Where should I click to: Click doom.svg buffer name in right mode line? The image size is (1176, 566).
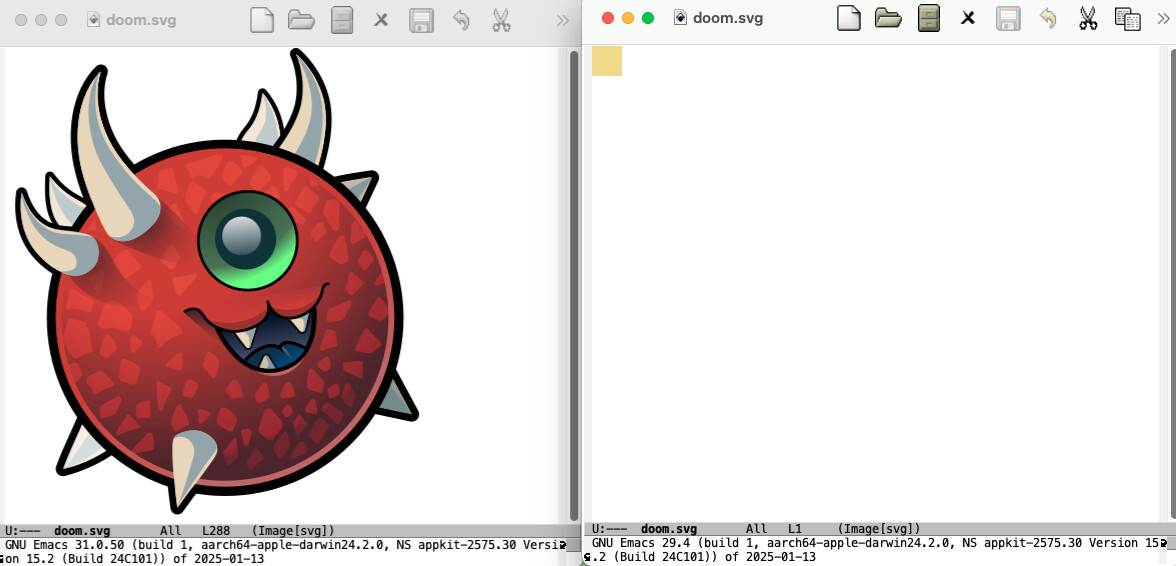pos(669,529)
